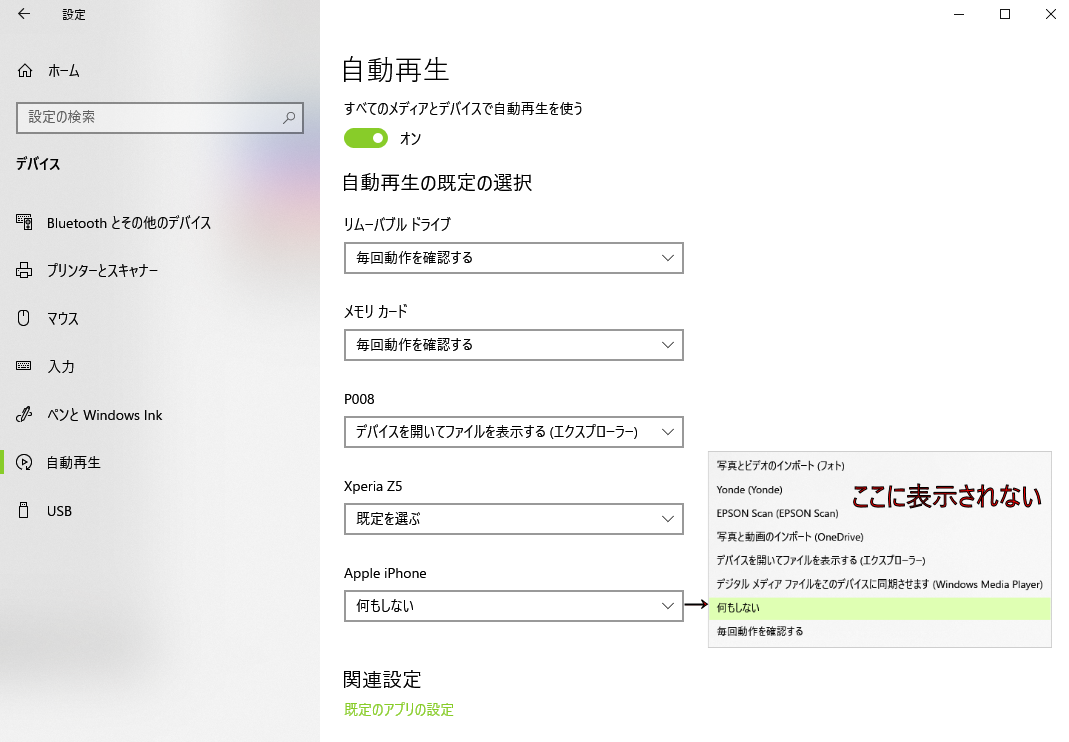Open the P008 device dropdown
This screenshot has width=1069, height=742.
coord(513,432)
